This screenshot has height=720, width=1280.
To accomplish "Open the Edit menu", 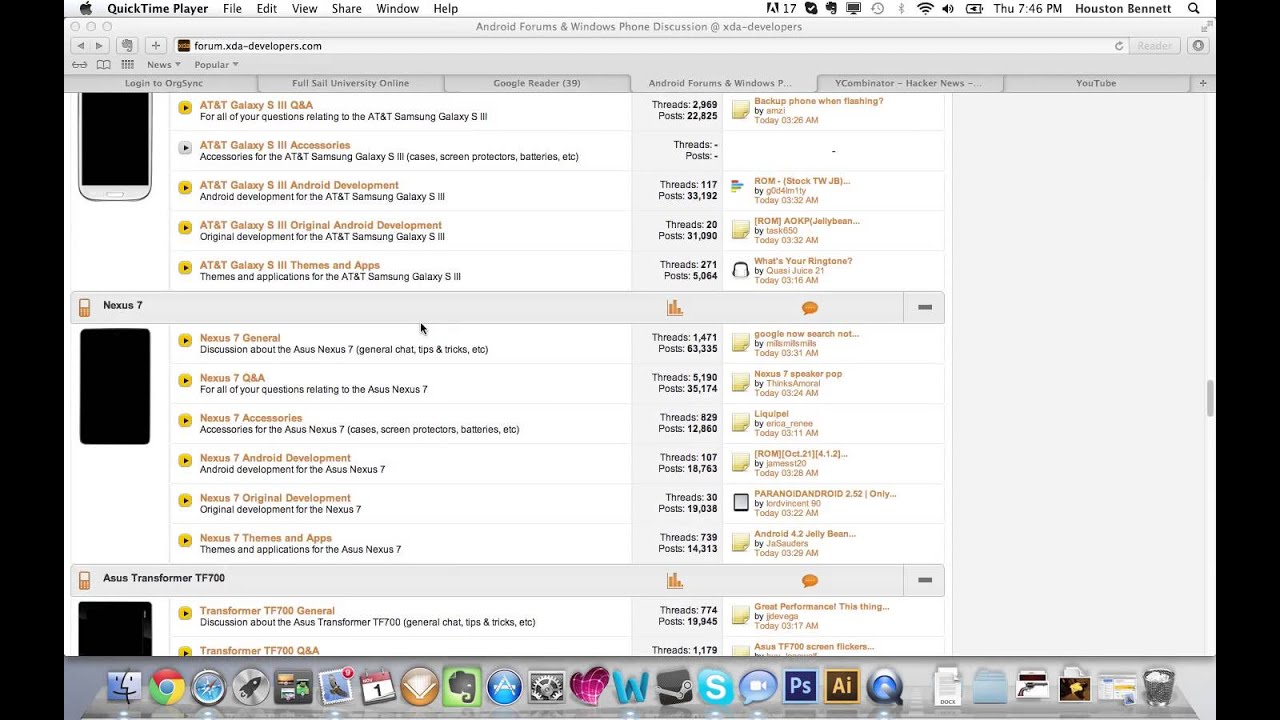I will click(266, 8).
